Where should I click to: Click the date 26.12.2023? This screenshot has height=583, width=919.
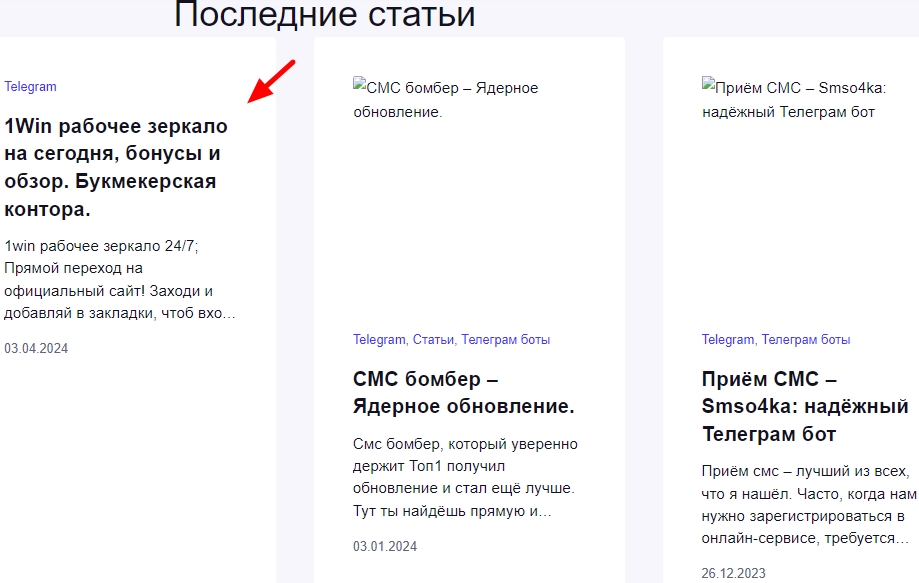click(734, 574)
